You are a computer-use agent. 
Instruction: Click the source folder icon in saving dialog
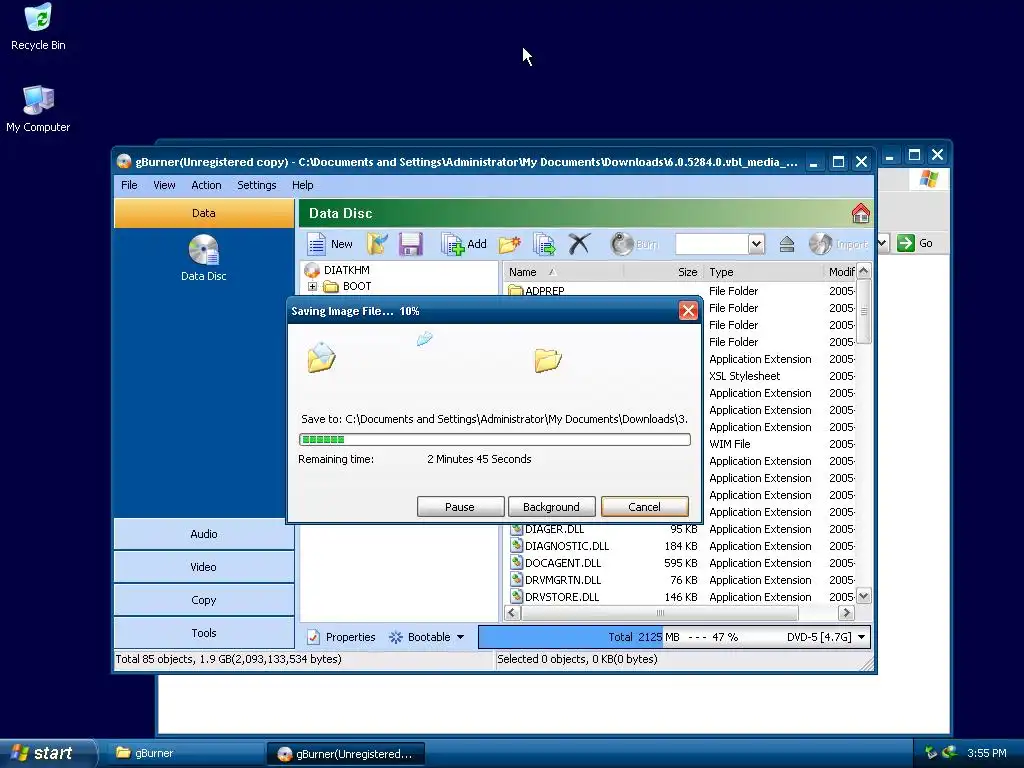click(321, 358)
